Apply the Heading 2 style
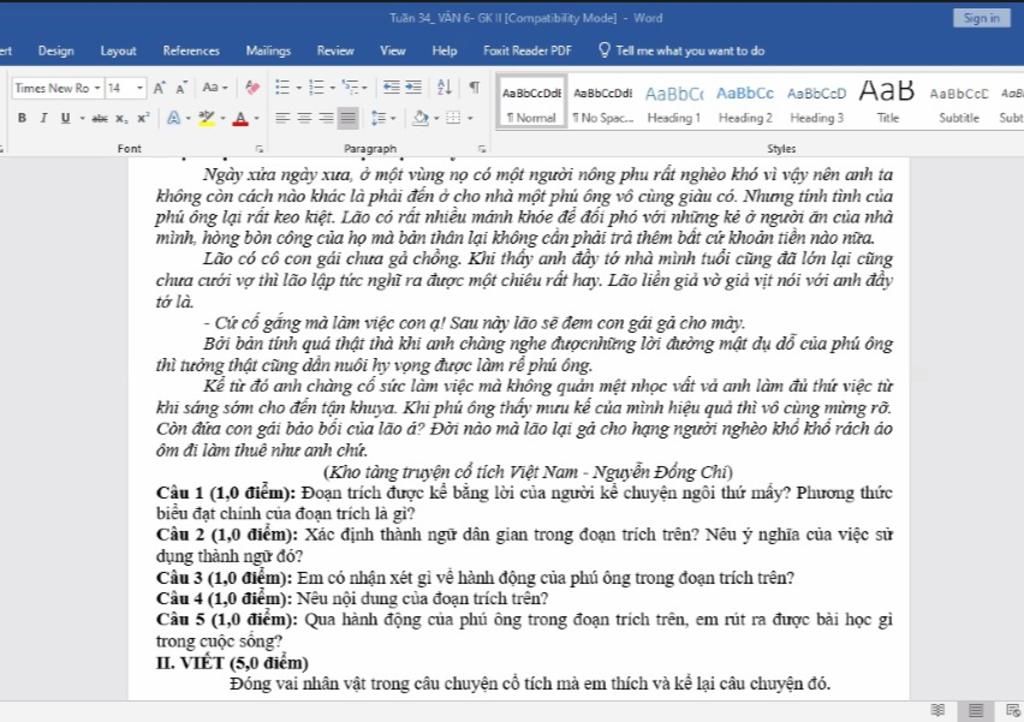1024x722 pixels. (x=745, y=104)
